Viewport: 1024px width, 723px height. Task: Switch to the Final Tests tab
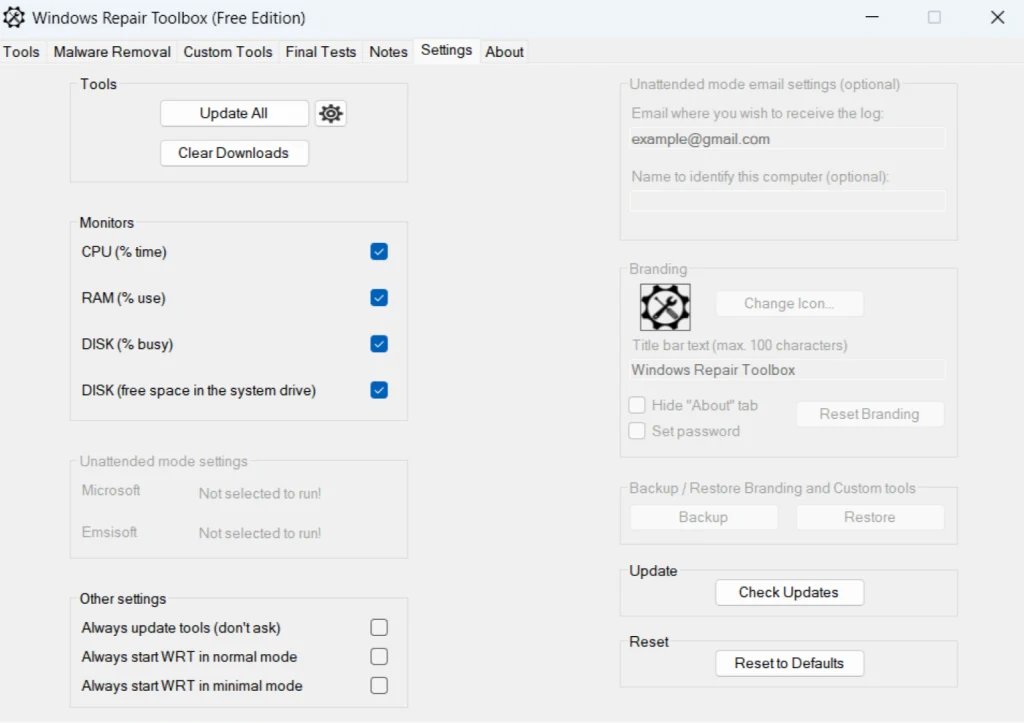click(x=320, y=51)
